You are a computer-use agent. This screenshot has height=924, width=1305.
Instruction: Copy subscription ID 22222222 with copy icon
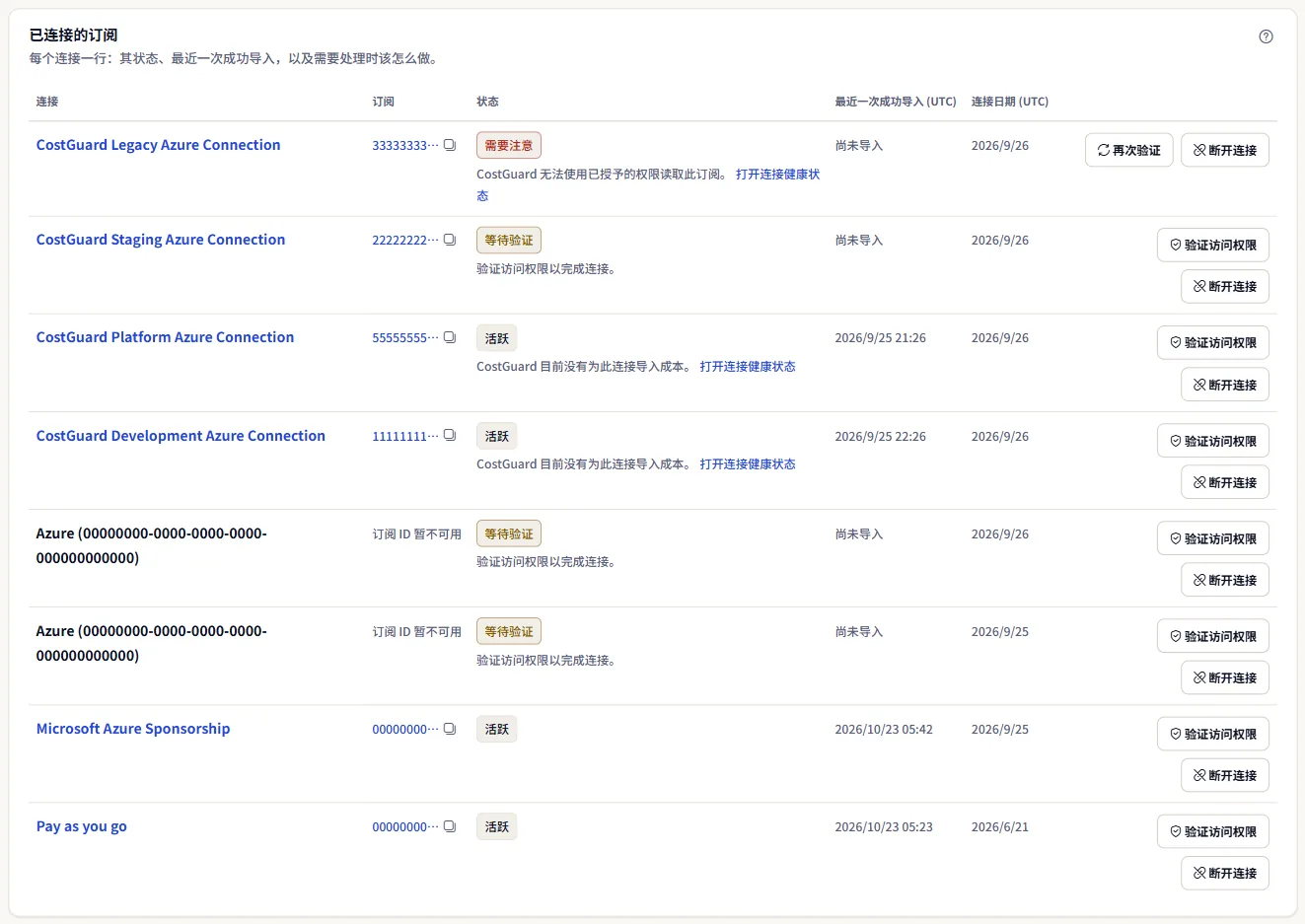point(450,240)
